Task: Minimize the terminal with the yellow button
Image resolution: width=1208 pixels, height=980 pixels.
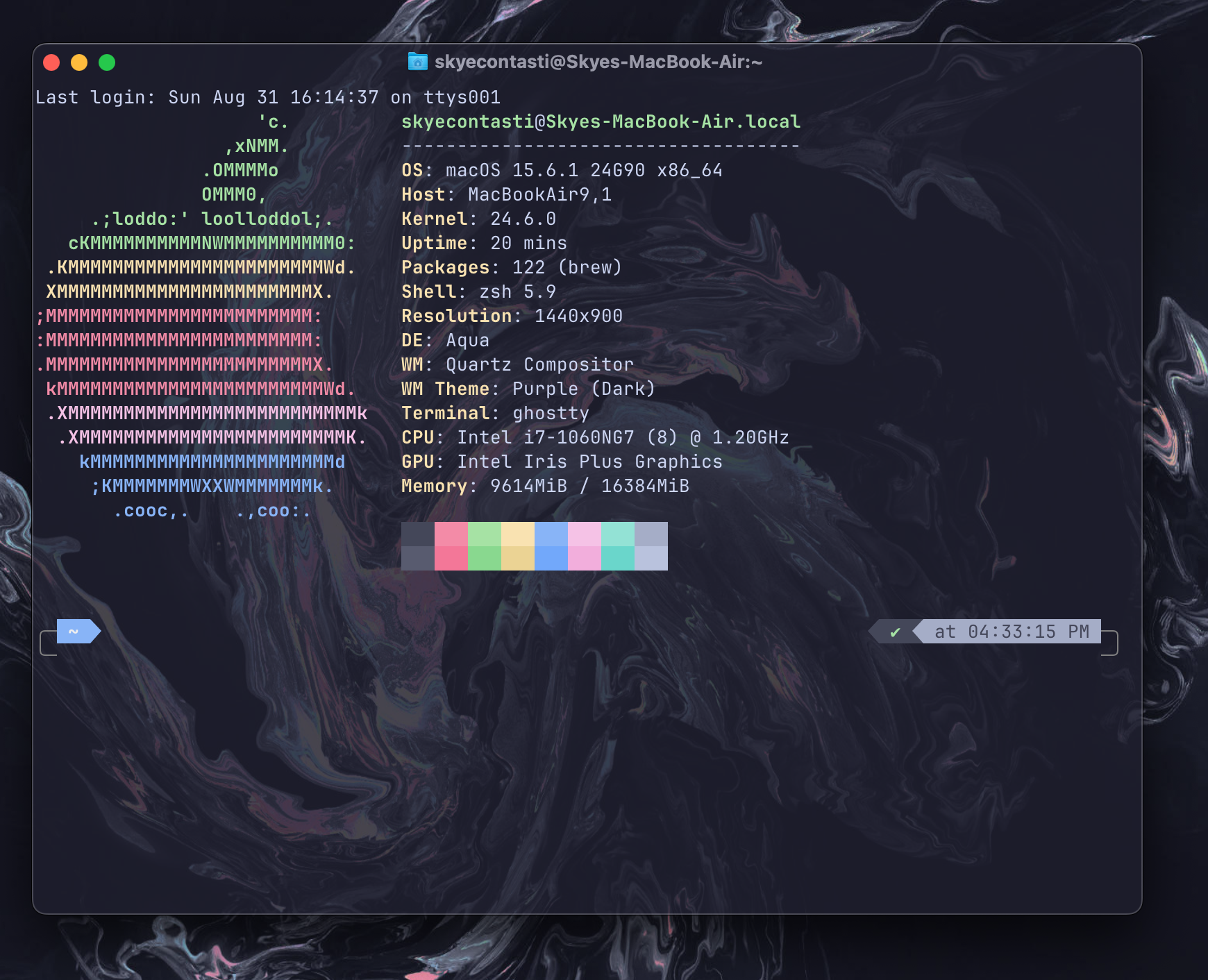Action: pyautogui.click(x=79, y=62)
